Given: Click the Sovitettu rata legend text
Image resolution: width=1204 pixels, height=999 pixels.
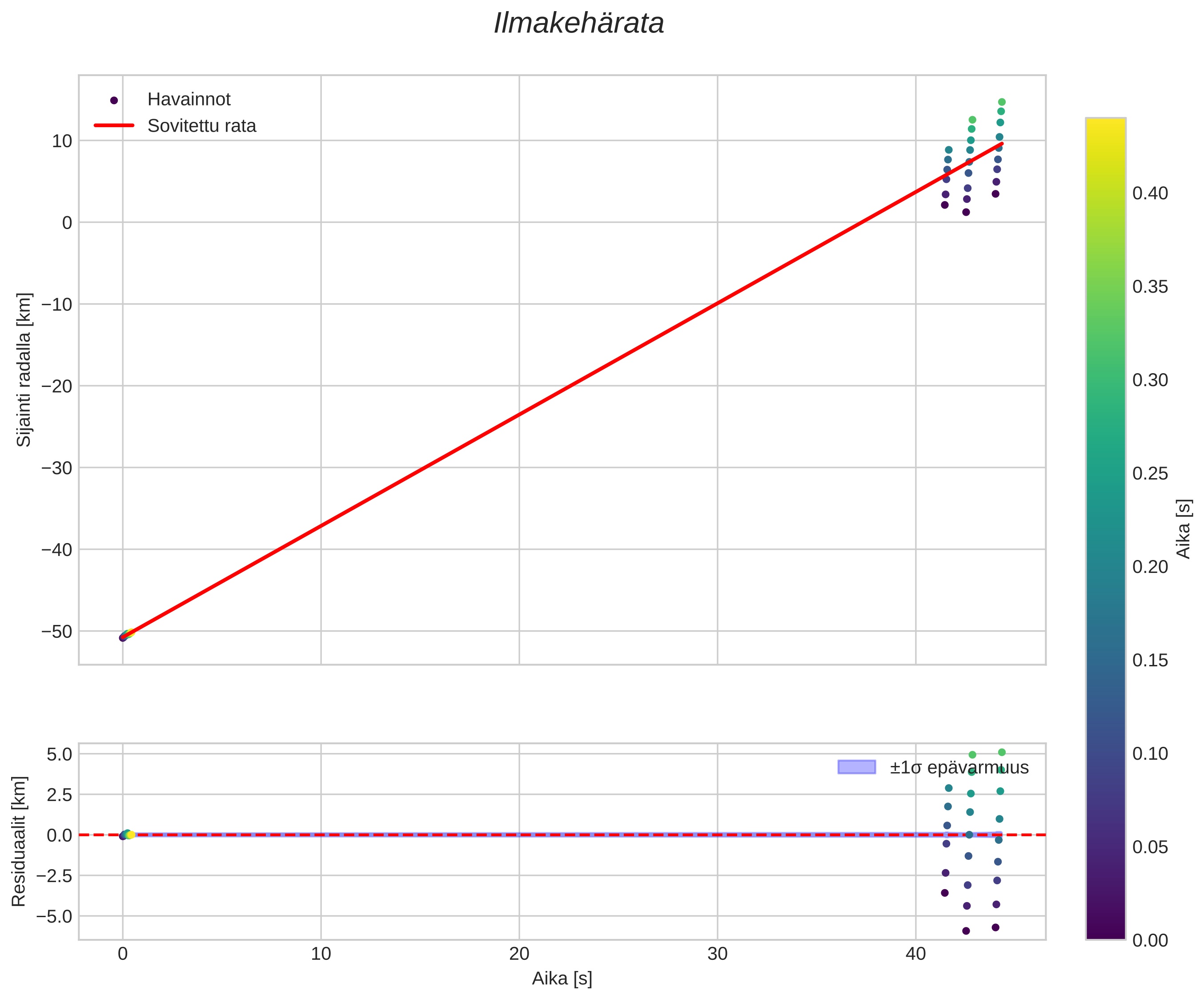Looking at the screenshot, I should coord(202,126).
